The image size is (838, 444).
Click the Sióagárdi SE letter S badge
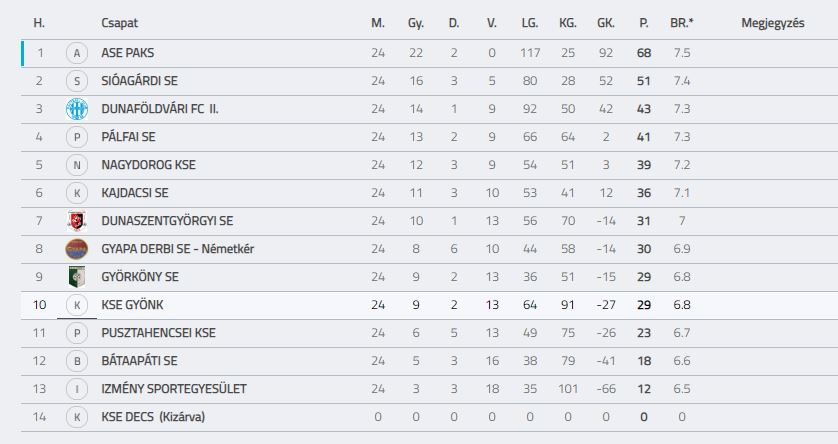pyautogui.click(x=77, y=81)
